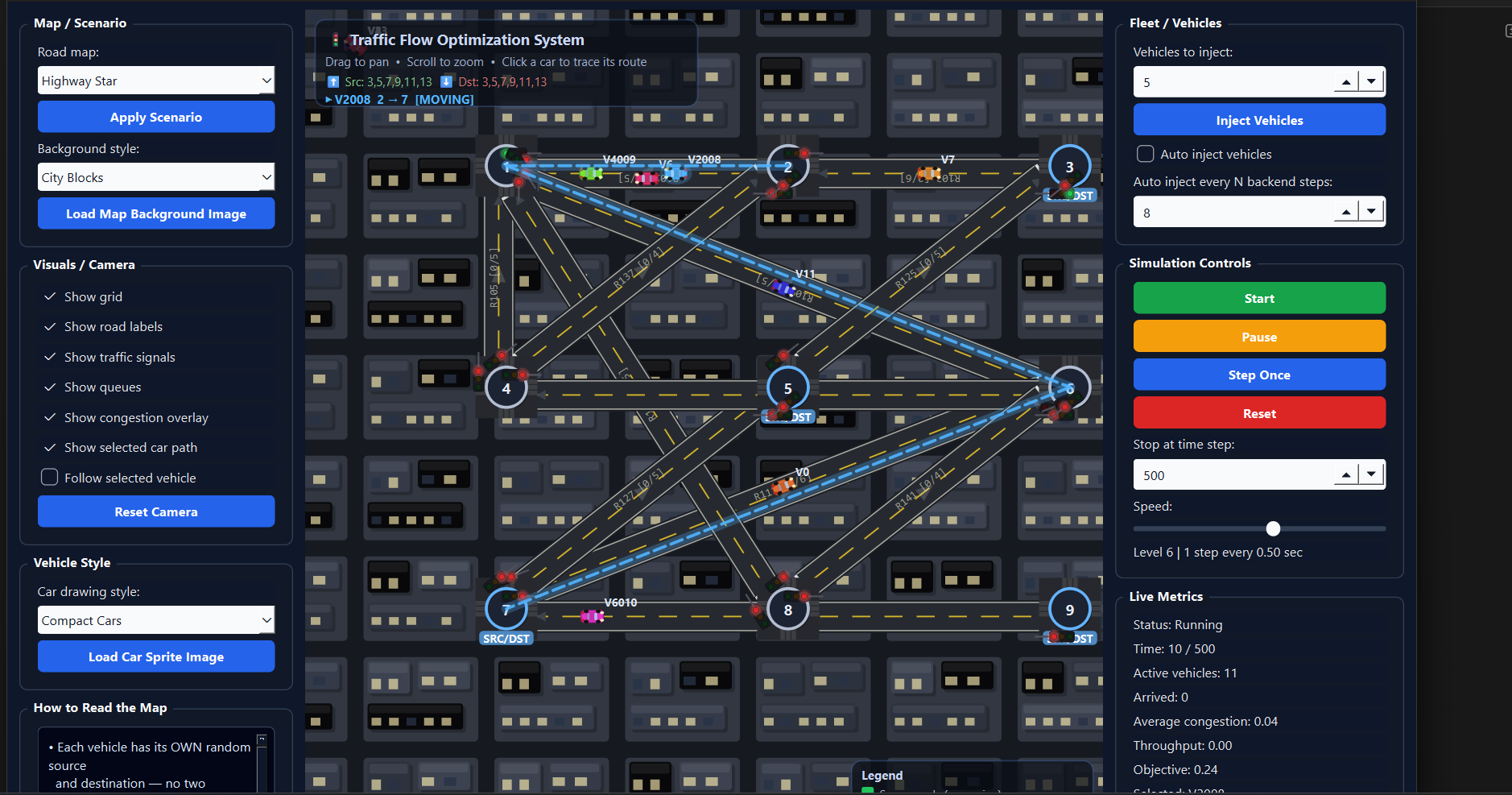Select intersection node 7
This screenshot has height=795, width=1512.
506,610
